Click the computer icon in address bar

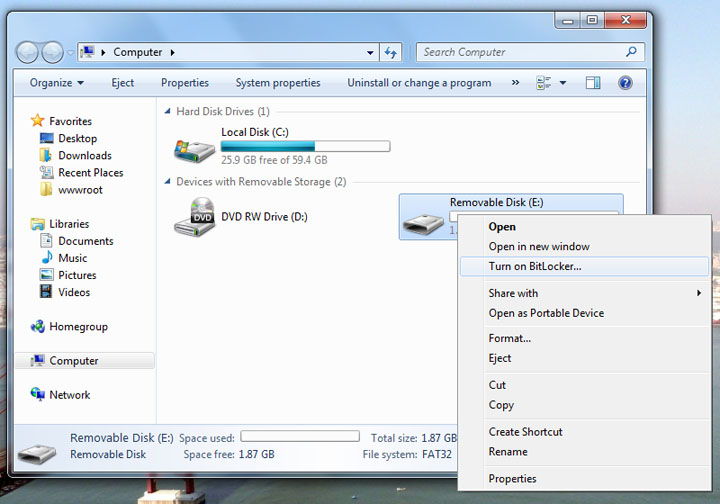87,52
